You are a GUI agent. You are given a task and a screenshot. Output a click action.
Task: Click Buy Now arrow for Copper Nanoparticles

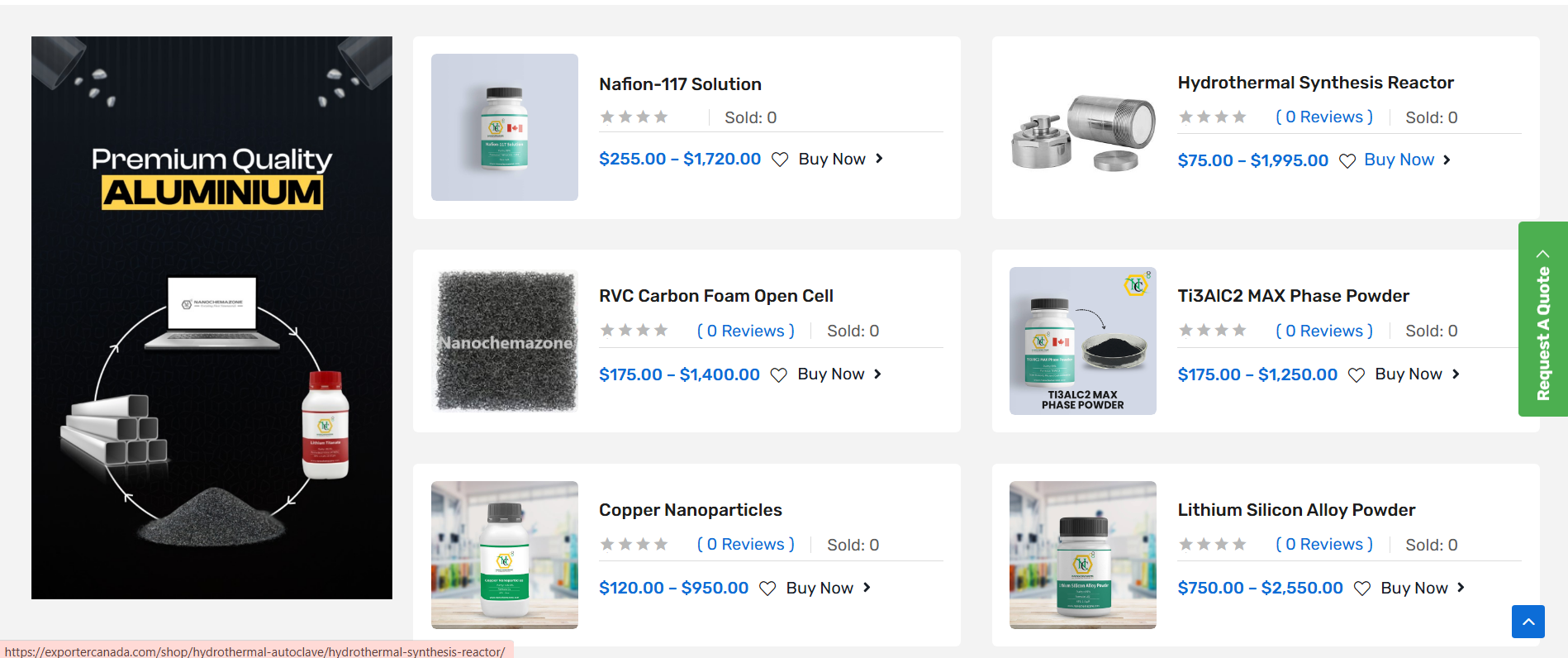click(867, 588)
